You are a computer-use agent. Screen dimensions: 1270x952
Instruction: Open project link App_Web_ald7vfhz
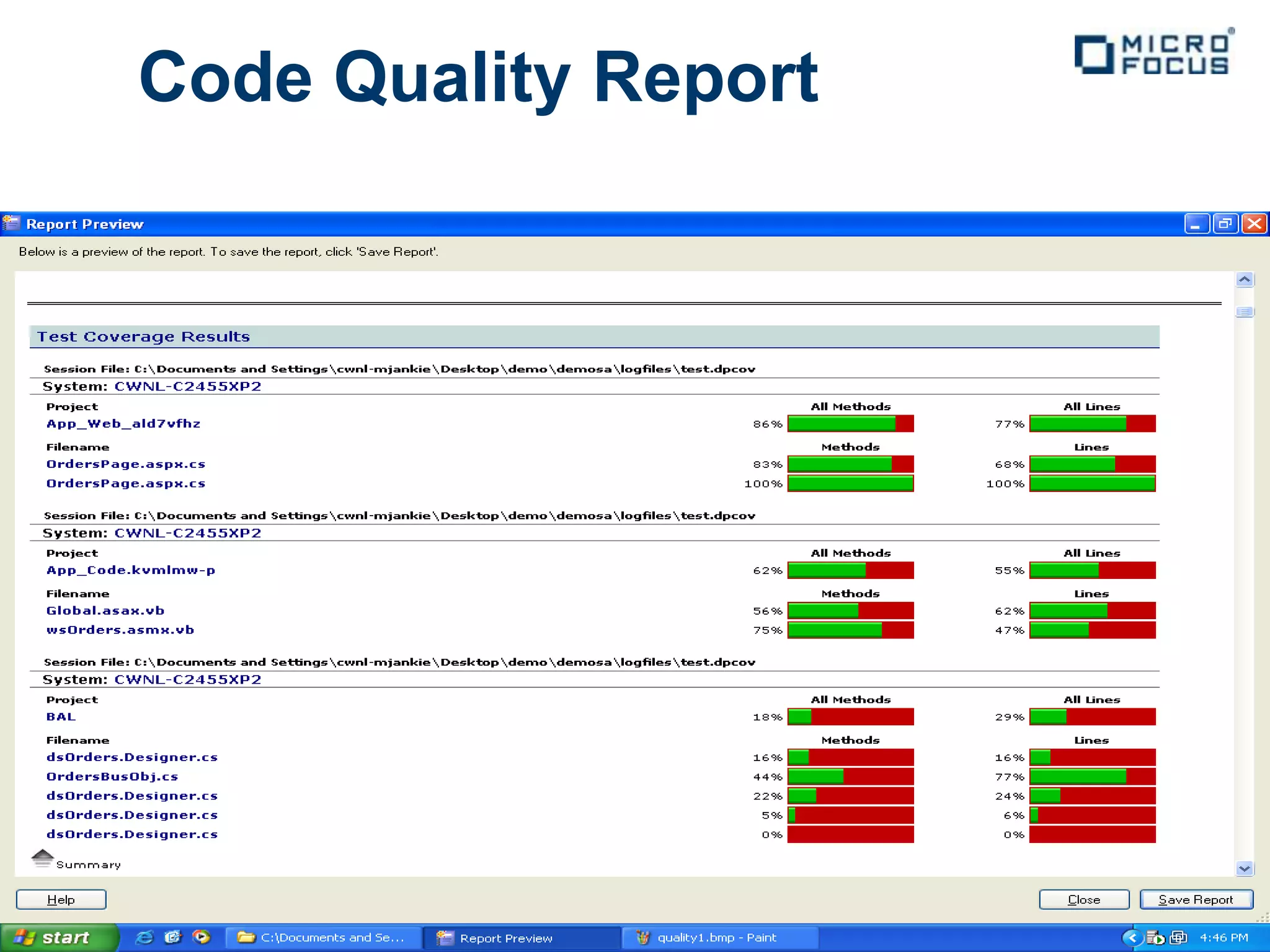point(123,424)
